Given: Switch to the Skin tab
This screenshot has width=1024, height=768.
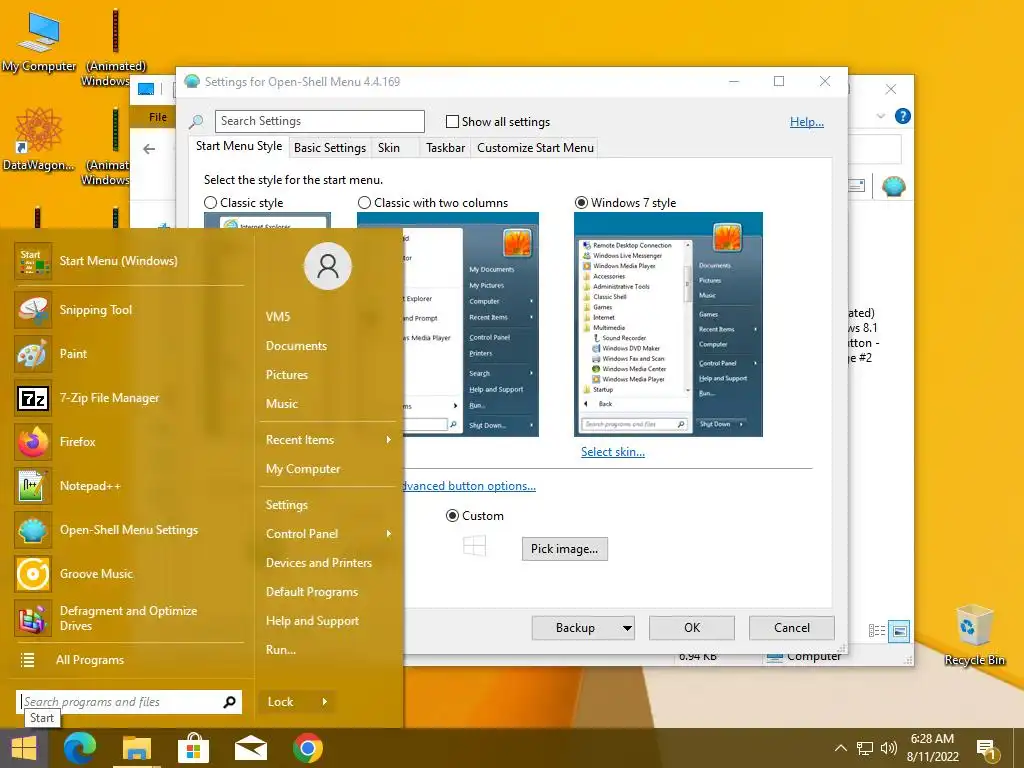Looking at the screenshot, I should 389,148.
